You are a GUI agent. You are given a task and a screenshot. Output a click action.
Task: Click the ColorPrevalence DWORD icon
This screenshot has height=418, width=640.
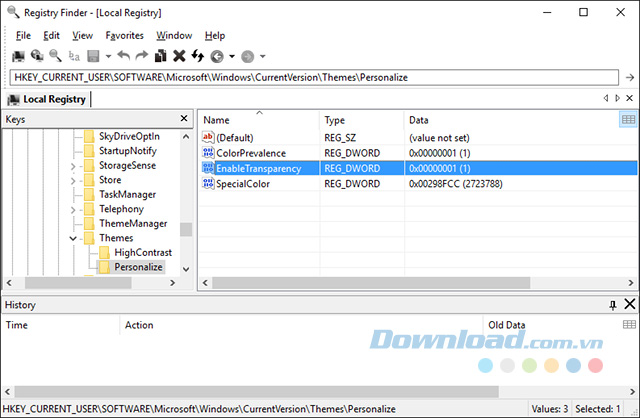tap(208, 153)
